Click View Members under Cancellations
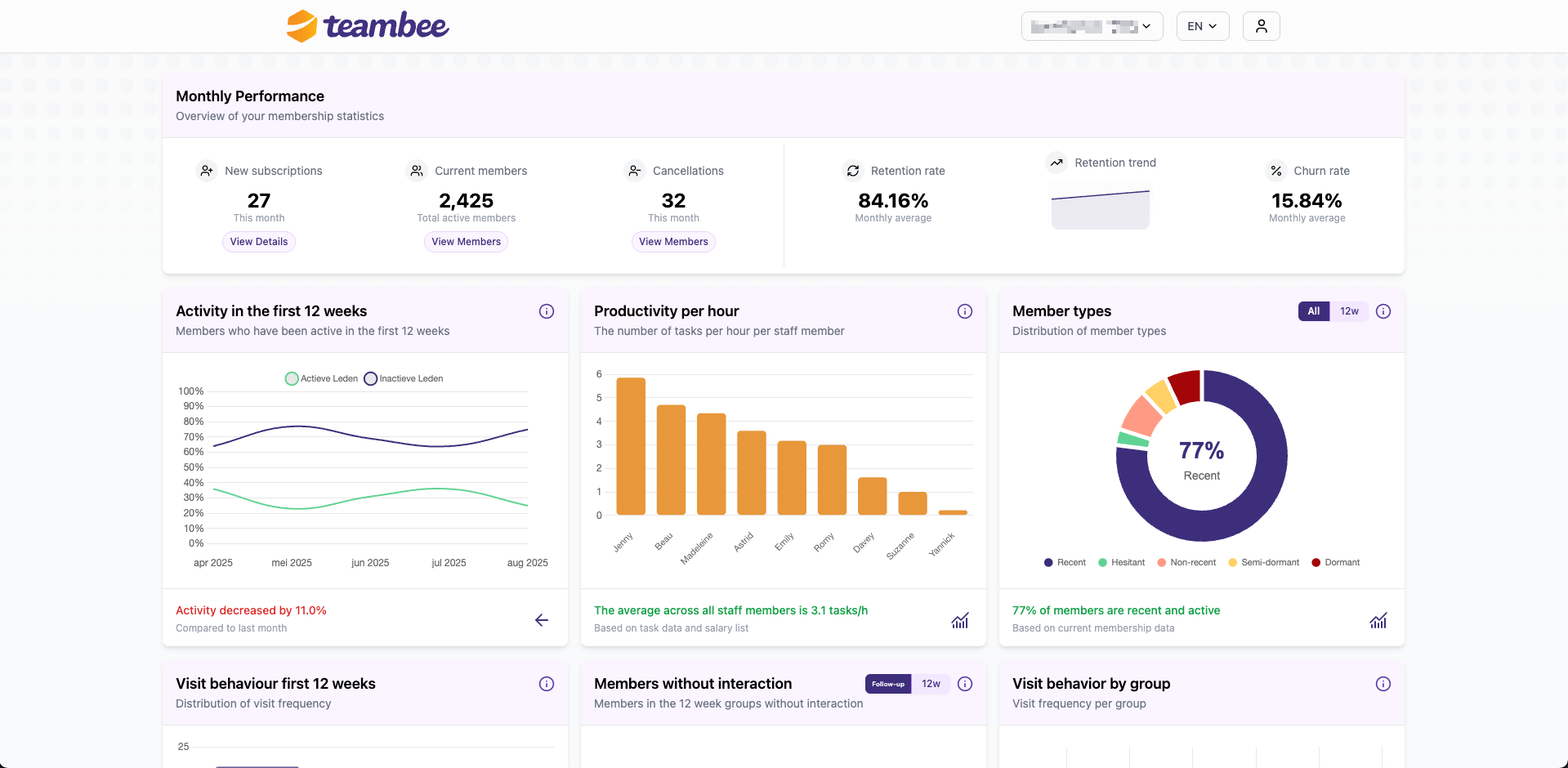The image size is (1568, 768). point(673,242)
